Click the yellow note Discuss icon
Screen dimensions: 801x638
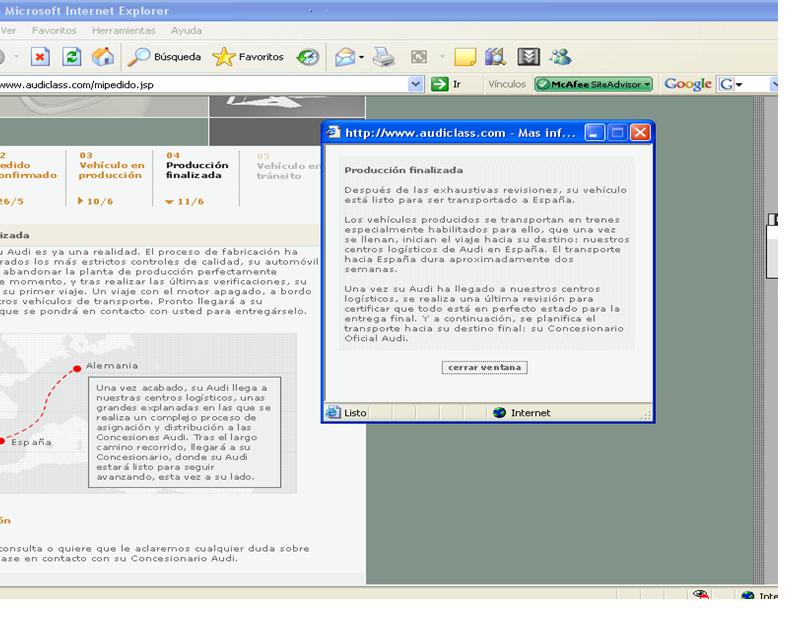(x=465, y=57)
